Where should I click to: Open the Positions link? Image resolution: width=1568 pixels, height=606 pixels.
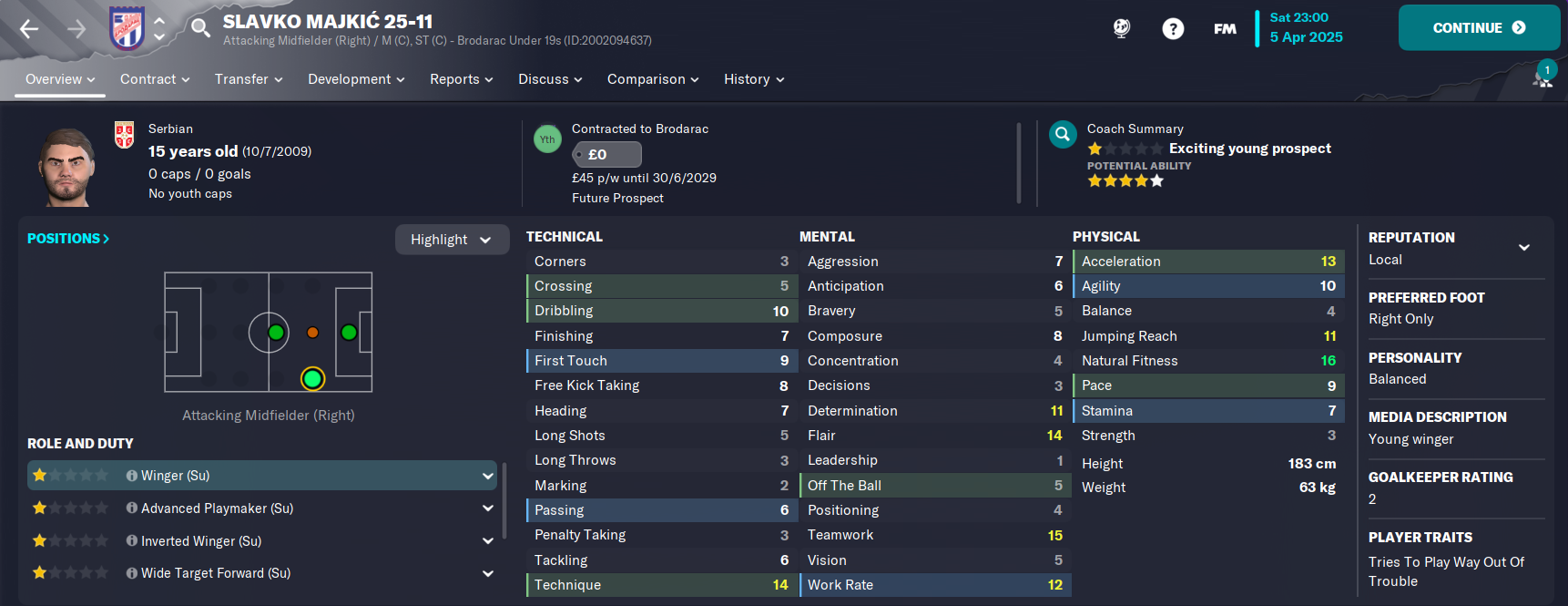68,239
